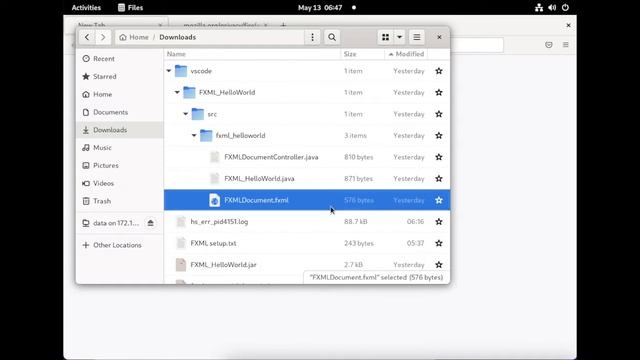Click Home in the path bar
This screenshot has width=640, height=360.
(134, 37)
